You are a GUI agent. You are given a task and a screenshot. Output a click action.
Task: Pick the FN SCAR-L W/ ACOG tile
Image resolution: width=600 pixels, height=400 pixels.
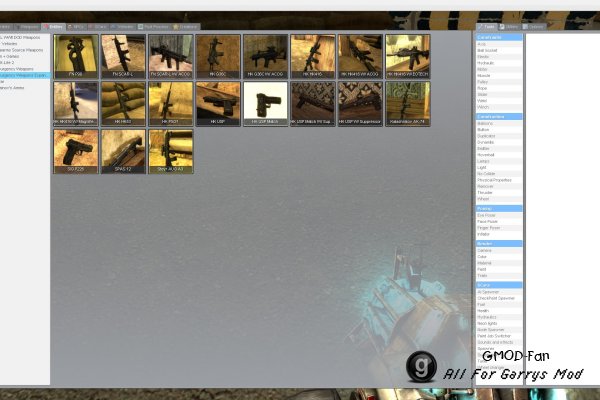point(171,56)
